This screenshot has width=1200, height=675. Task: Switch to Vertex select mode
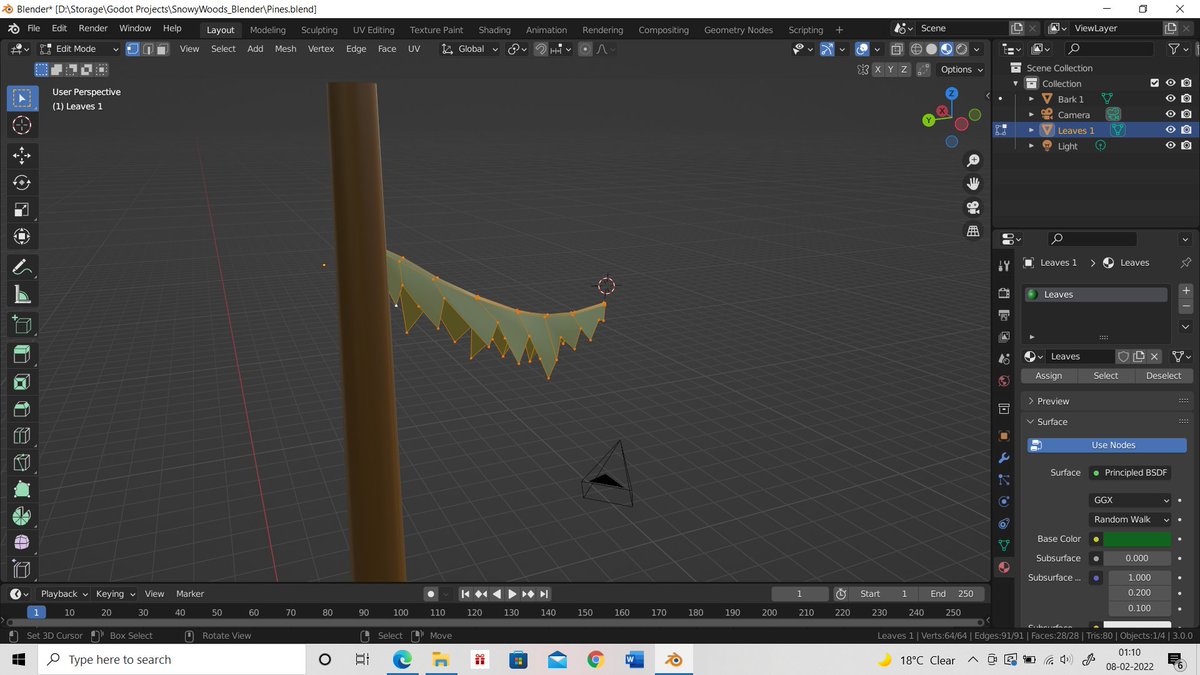pos(133,48)
